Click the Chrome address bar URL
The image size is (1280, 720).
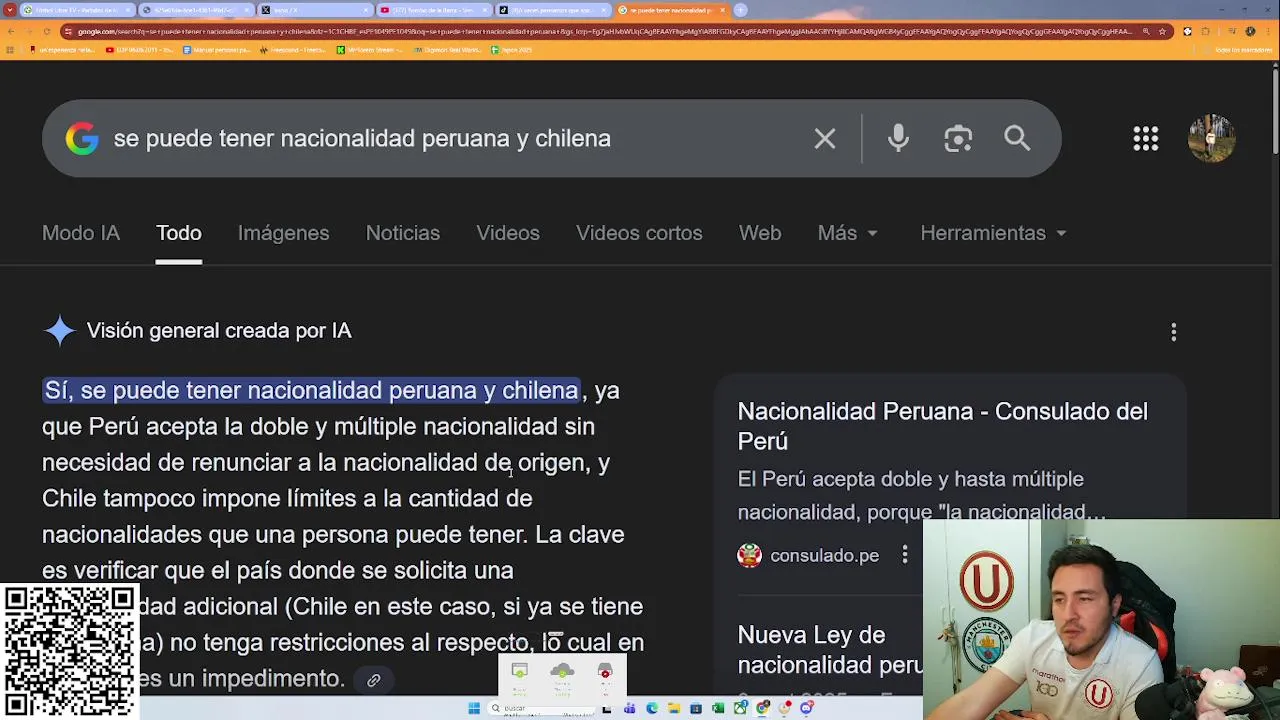(x=600, y=31)
